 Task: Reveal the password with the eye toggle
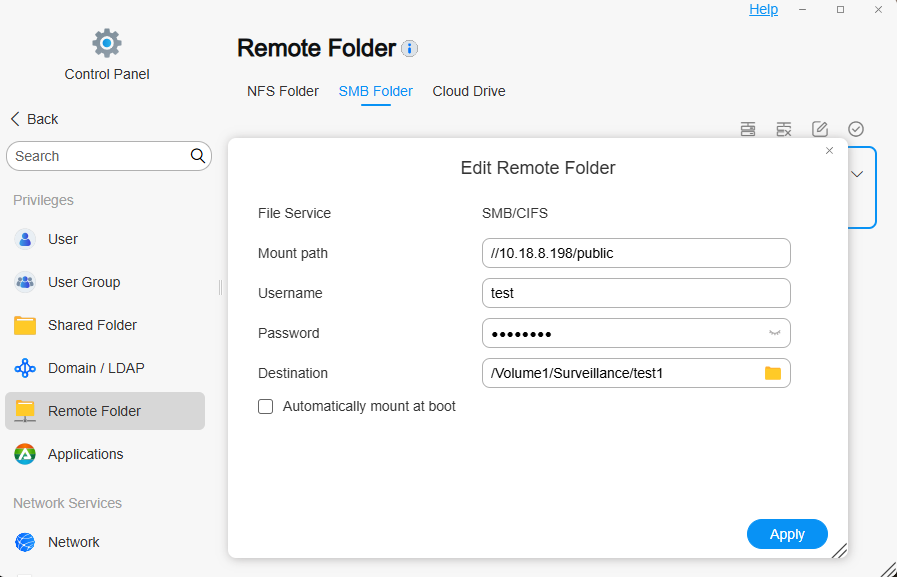pos(774,333)
